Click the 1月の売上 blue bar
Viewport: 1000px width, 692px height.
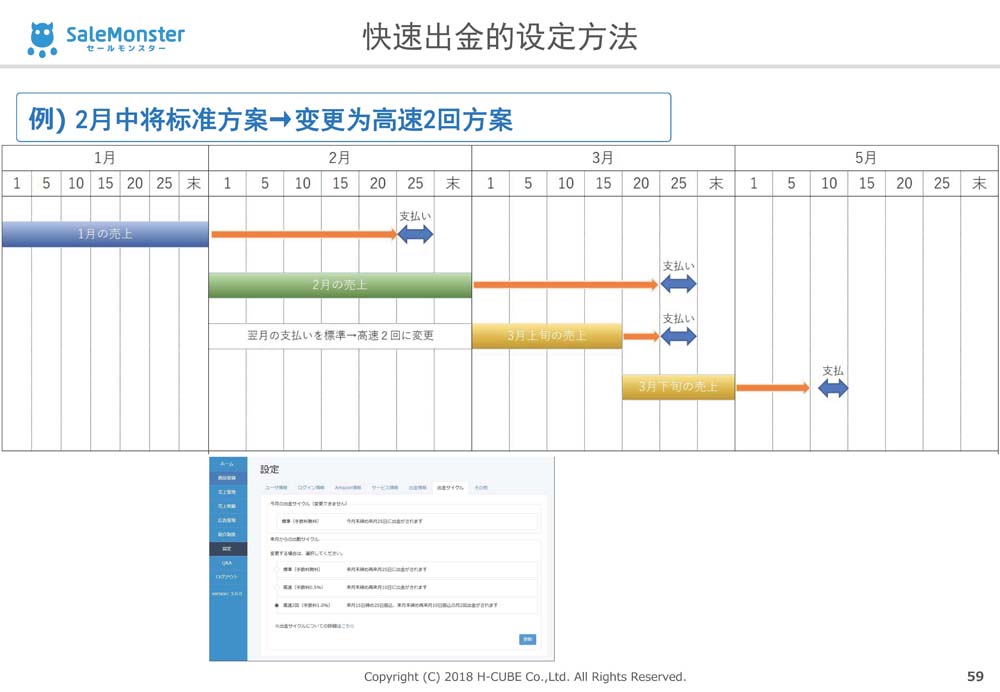[x=105, y=234]
